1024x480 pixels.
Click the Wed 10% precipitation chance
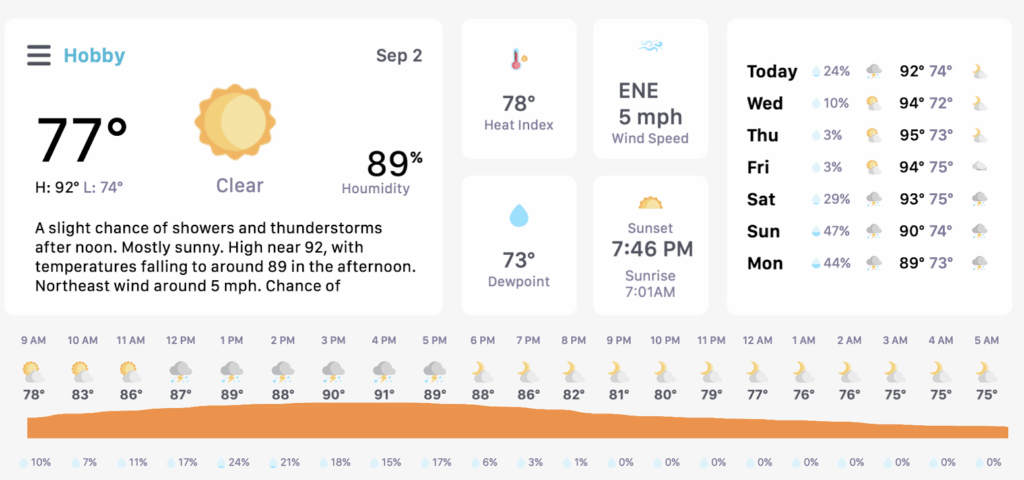[830, 103]
